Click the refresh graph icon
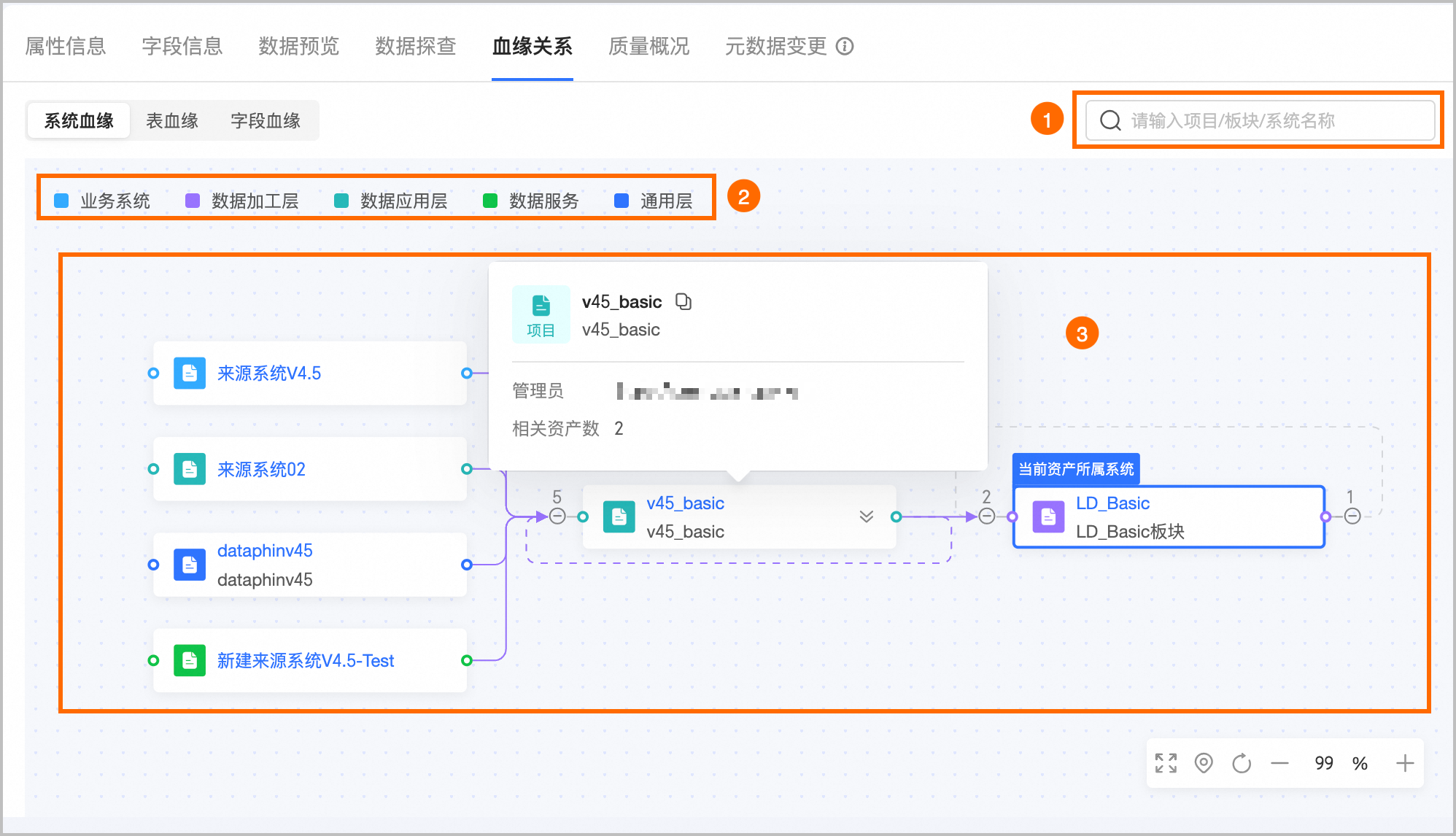This screenshot has width=1456, height=836. point(1242,763)
